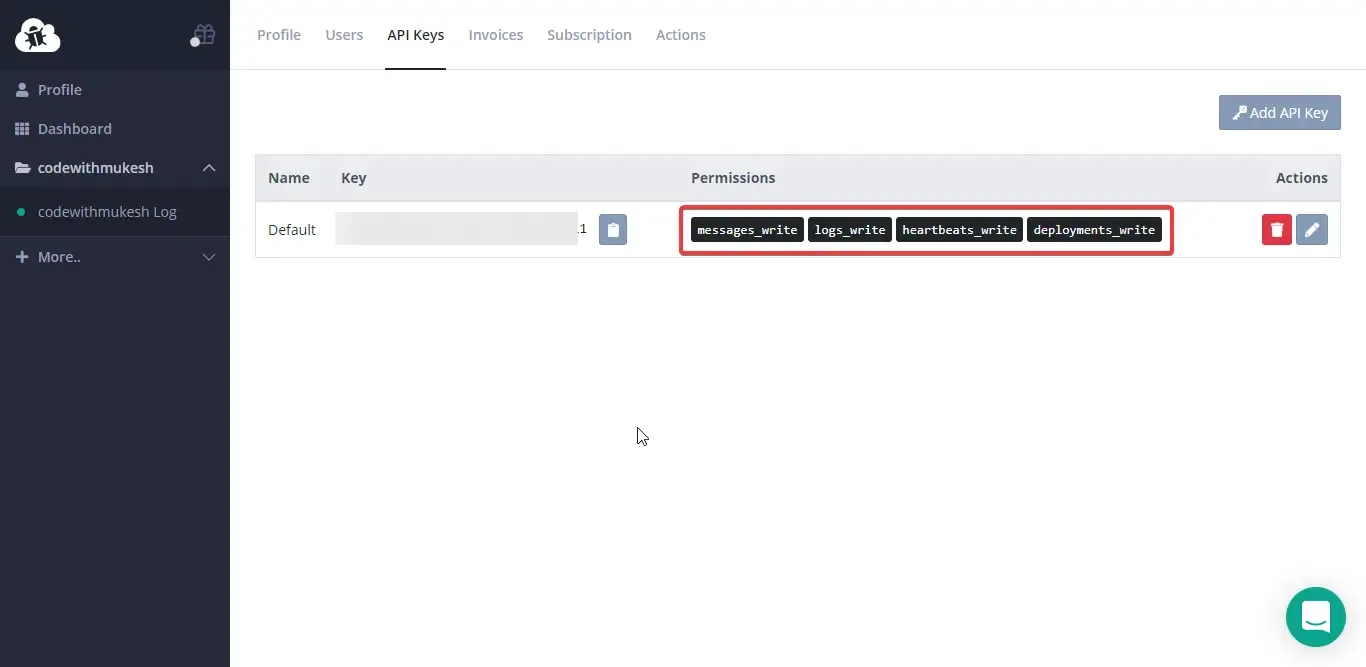Collapse the codewithmukesh sidebar section
This screenshot has height=667, width=1366.
click(209, 168)
